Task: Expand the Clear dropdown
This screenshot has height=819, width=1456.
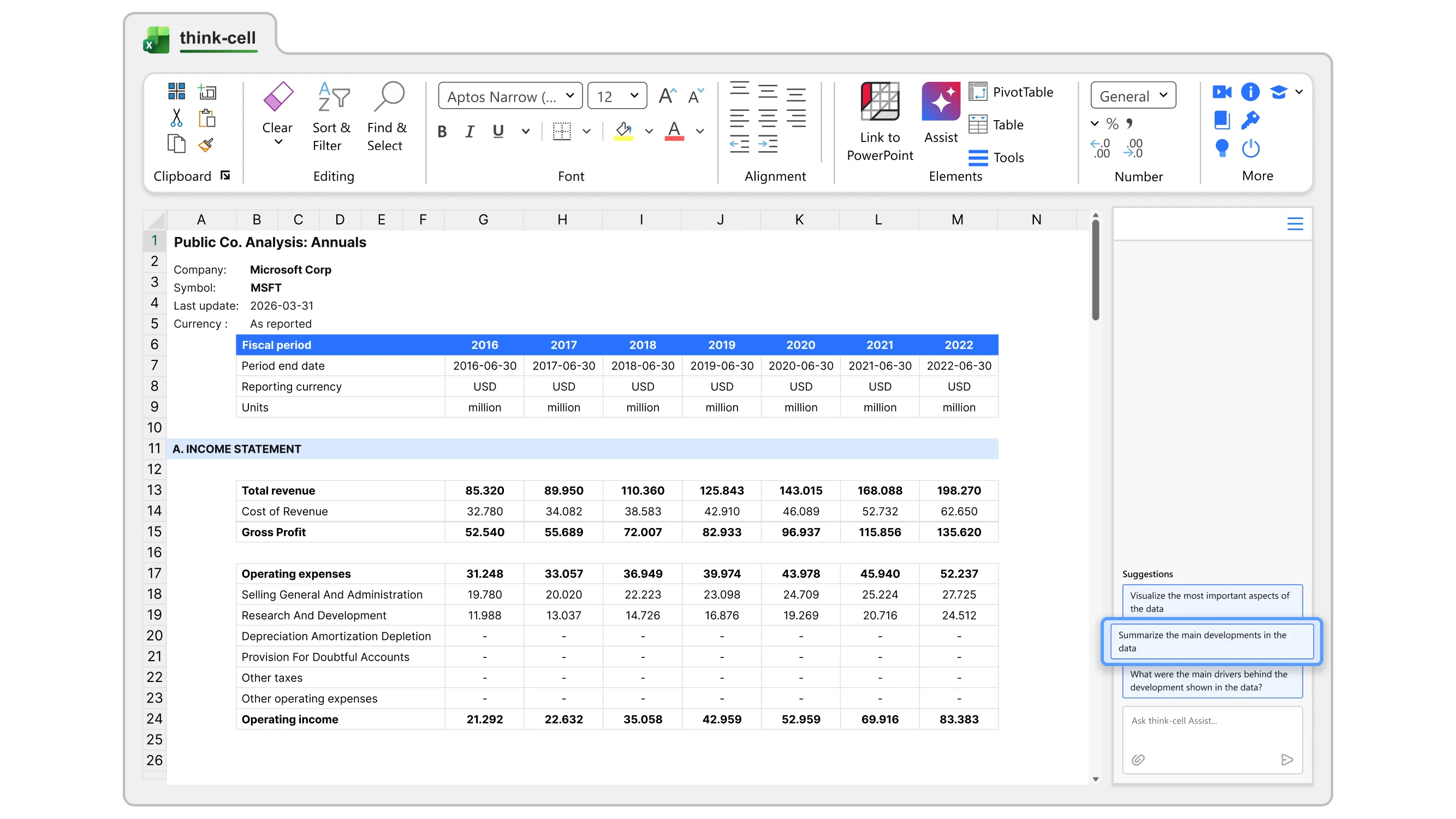Action: tap(277, 143)
